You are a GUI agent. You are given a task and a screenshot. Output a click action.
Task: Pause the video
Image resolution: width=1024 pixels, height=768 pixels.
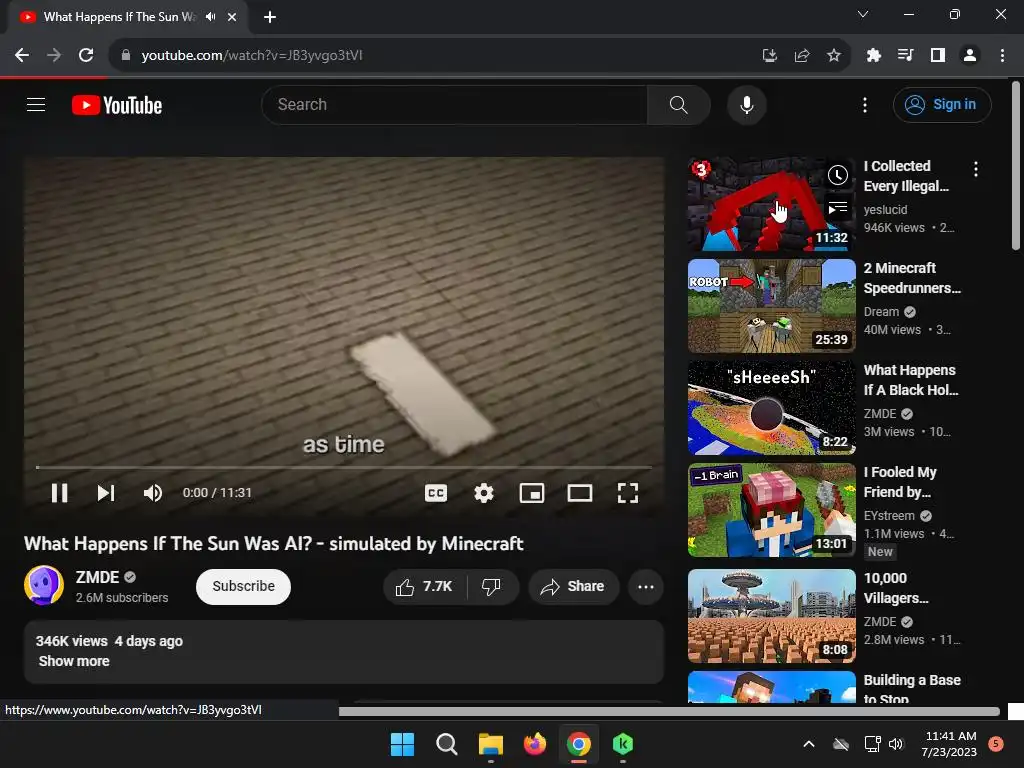[59, 493]
